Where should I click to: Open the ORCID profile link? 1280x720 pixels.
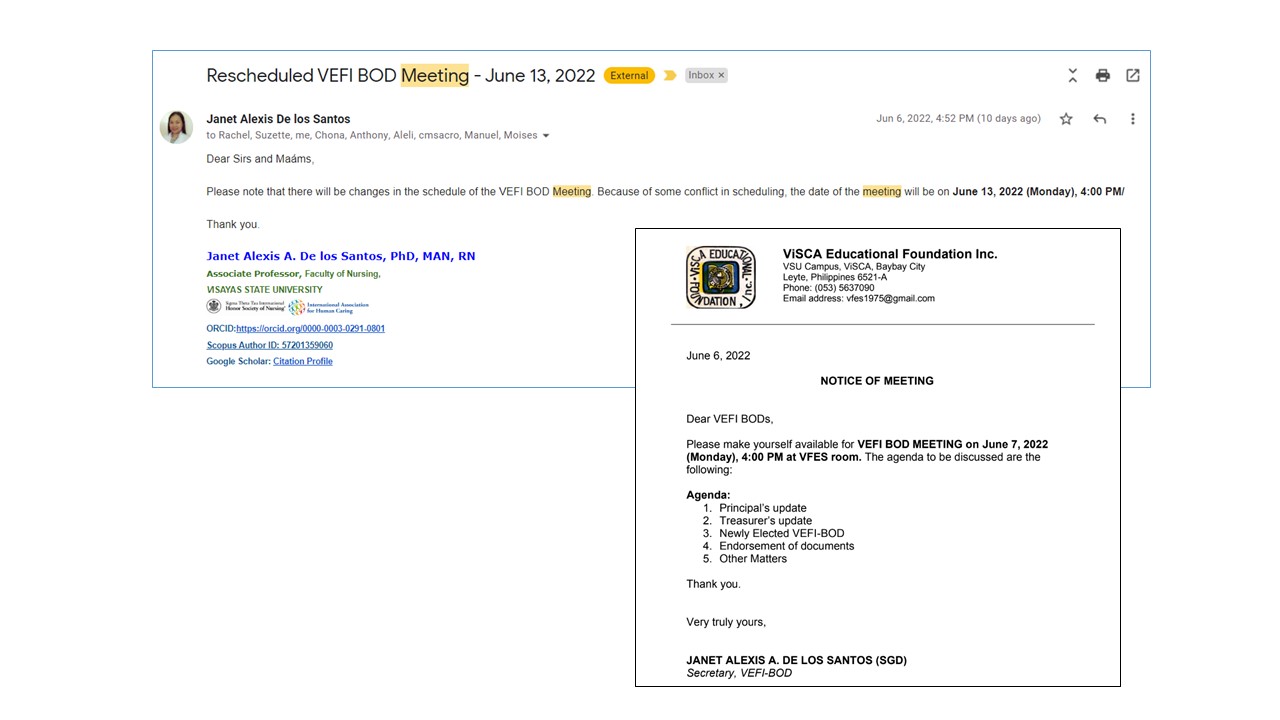[x=310, y=329]
